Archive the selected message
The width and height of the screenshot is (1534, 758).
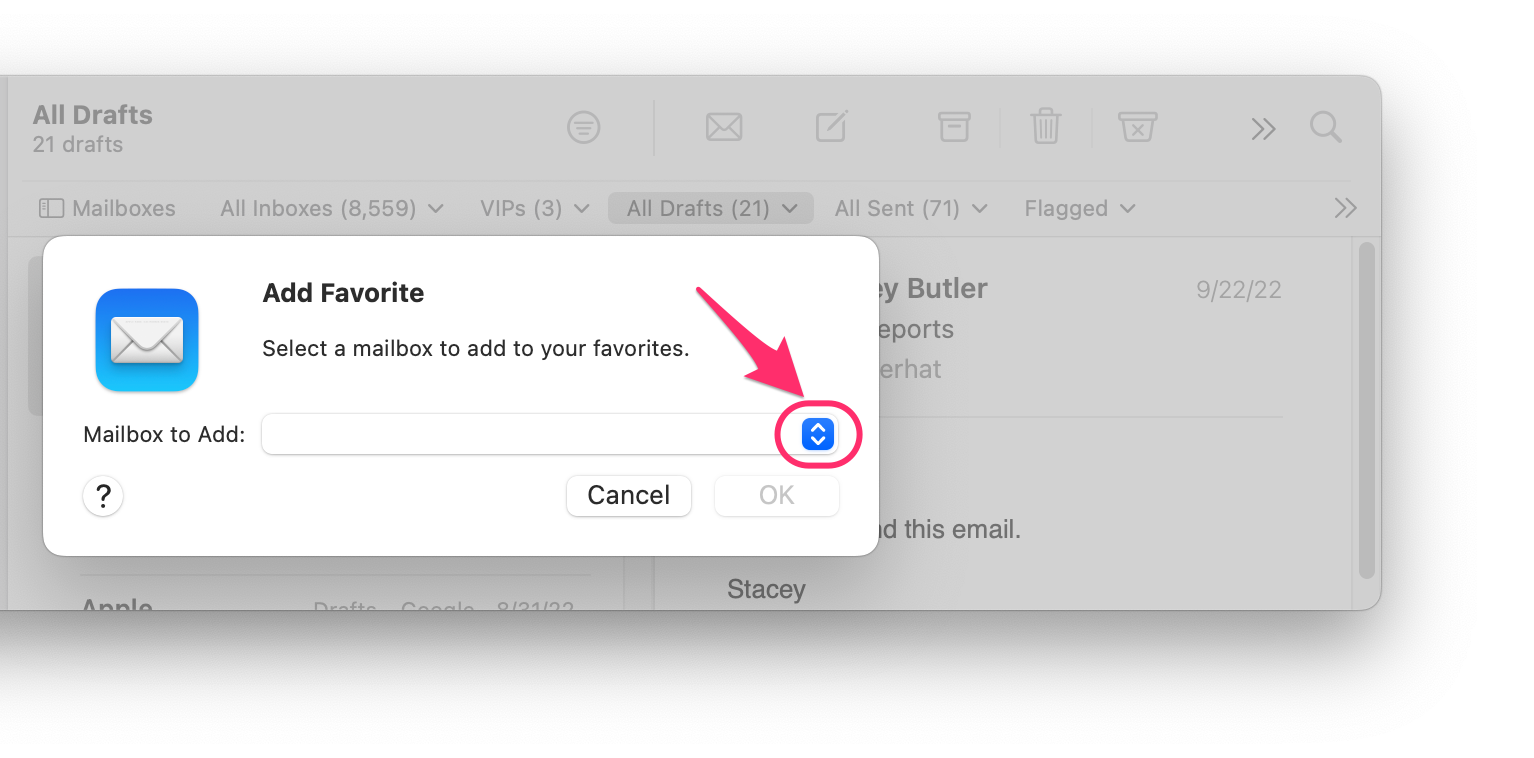(x=954, y=126)
